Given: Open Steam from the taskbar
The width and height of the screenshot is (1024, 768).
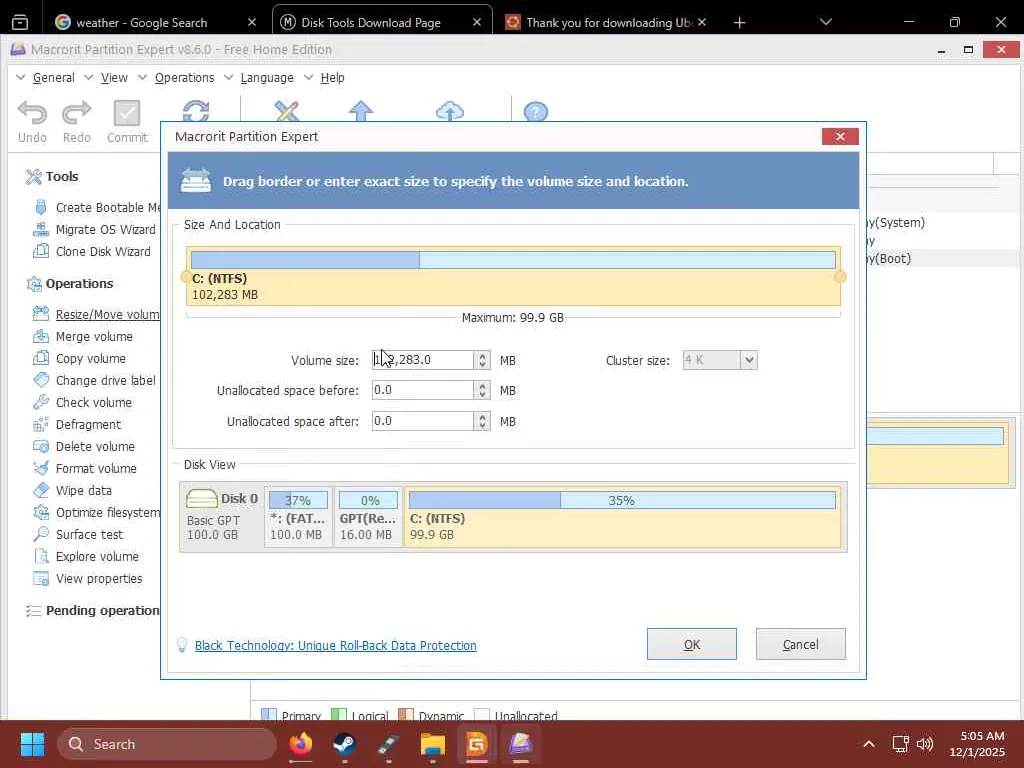Looking at the screenshot, I should [x=344, y=744].
